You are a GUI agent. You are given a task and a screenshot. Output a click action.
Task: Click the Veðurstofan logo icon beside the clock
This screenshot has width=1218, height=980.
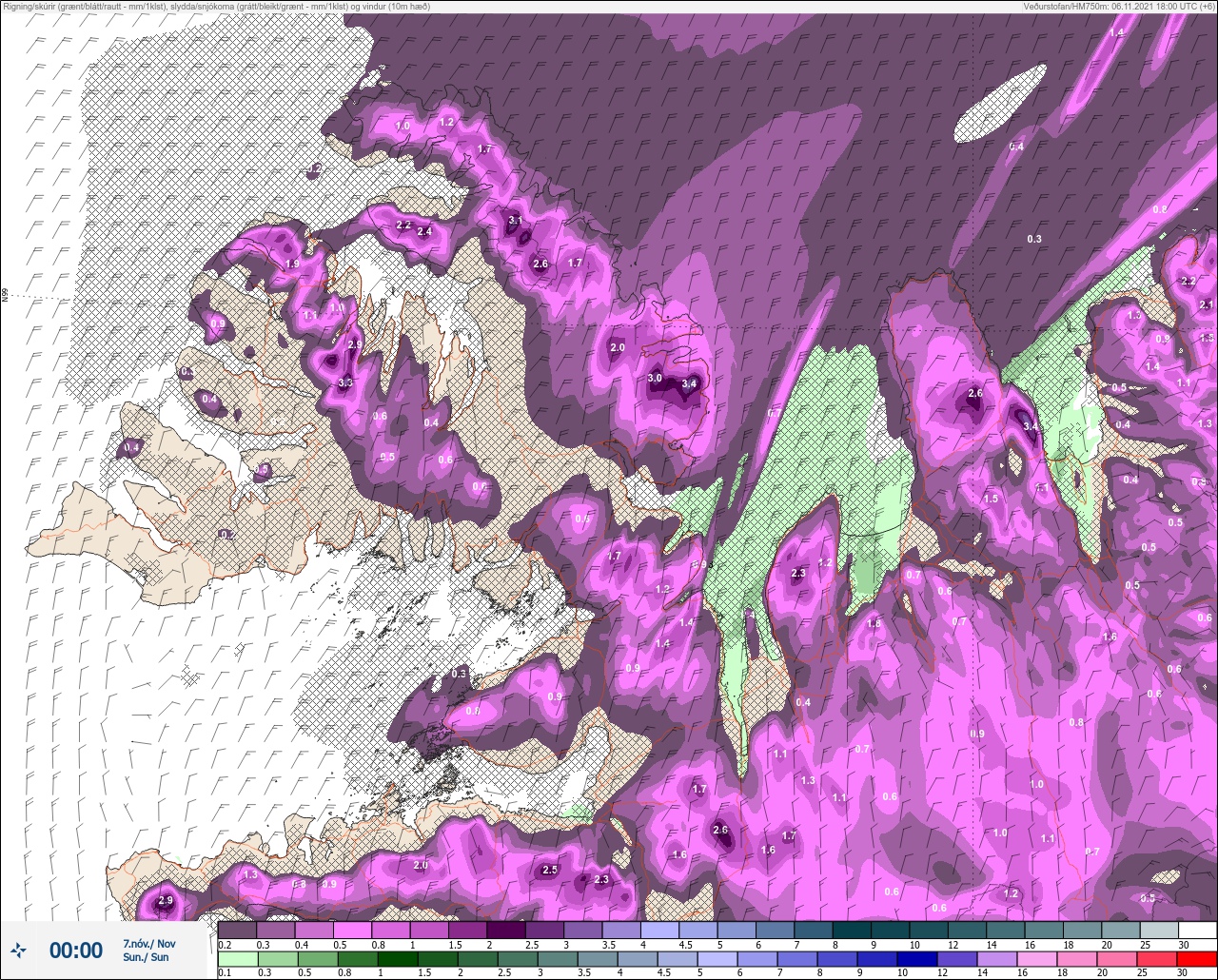pyautogui.click(x=18, y=950)
